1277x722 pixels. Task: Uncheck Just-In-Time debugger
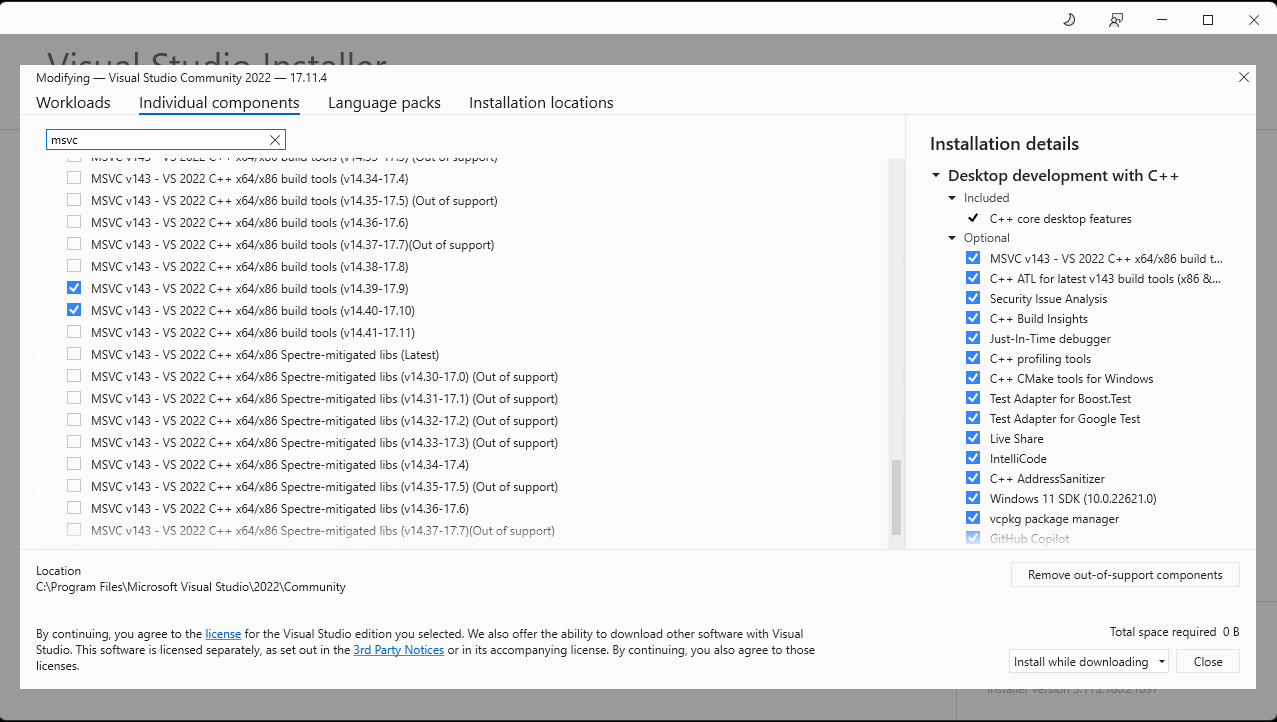[x=973, y=338]
